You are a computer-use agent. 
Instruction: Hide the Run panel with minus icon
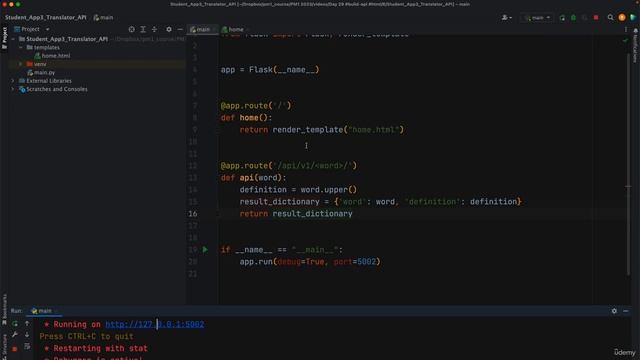click(x=626, y=311)
